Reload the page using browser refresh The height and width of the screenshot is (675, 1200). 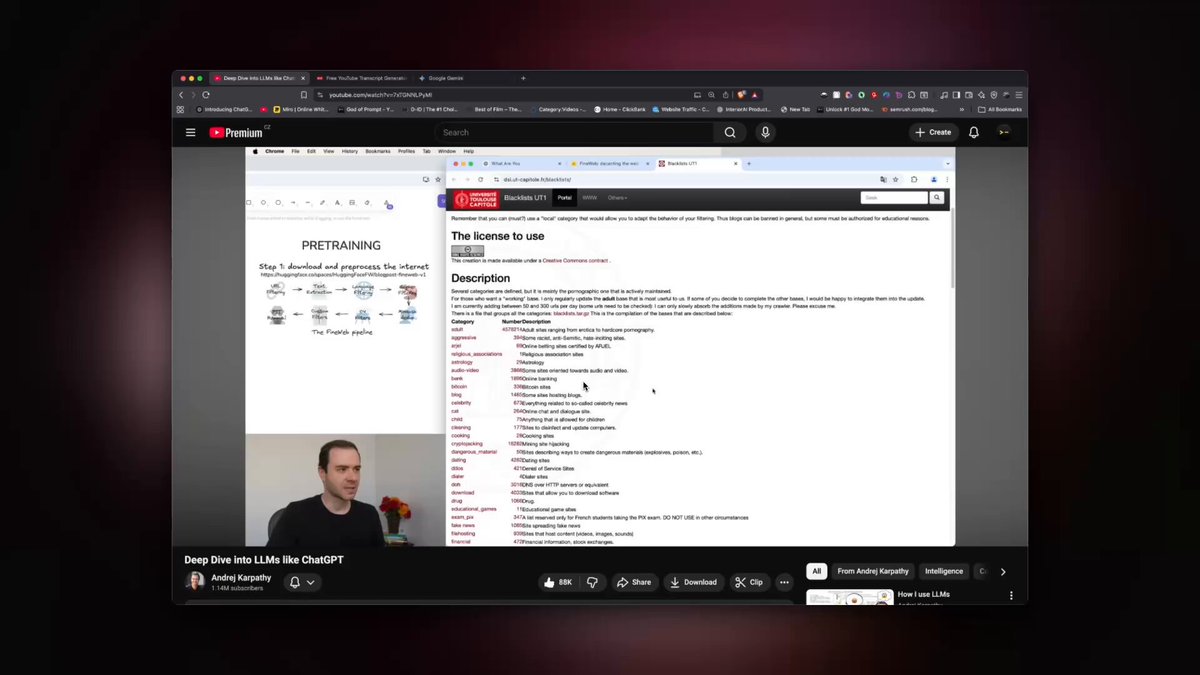206,95
